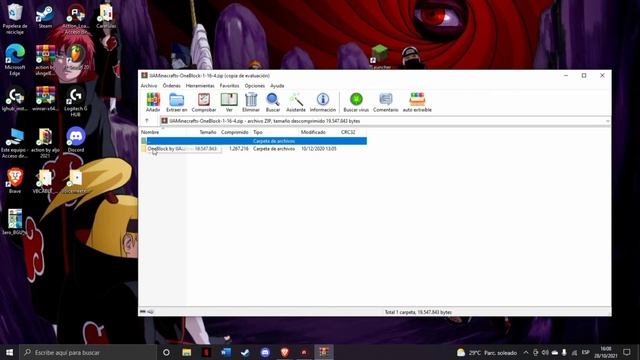Maximize the WinRAR window
Viewport: 640px width, 360px height.
tap(584, 76)
